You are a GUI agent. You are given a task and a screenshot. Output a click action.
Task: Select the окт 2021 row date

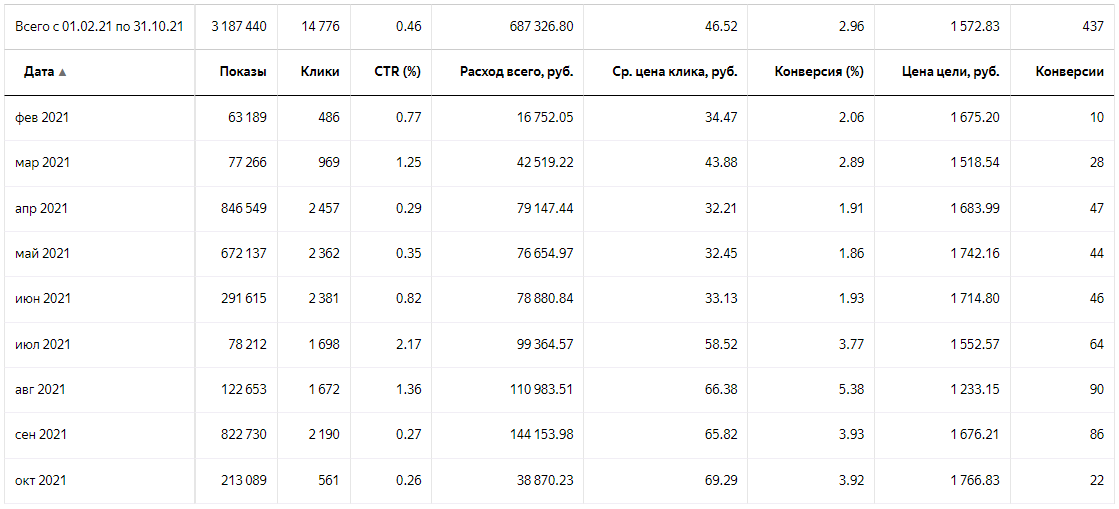coord(41,481)
